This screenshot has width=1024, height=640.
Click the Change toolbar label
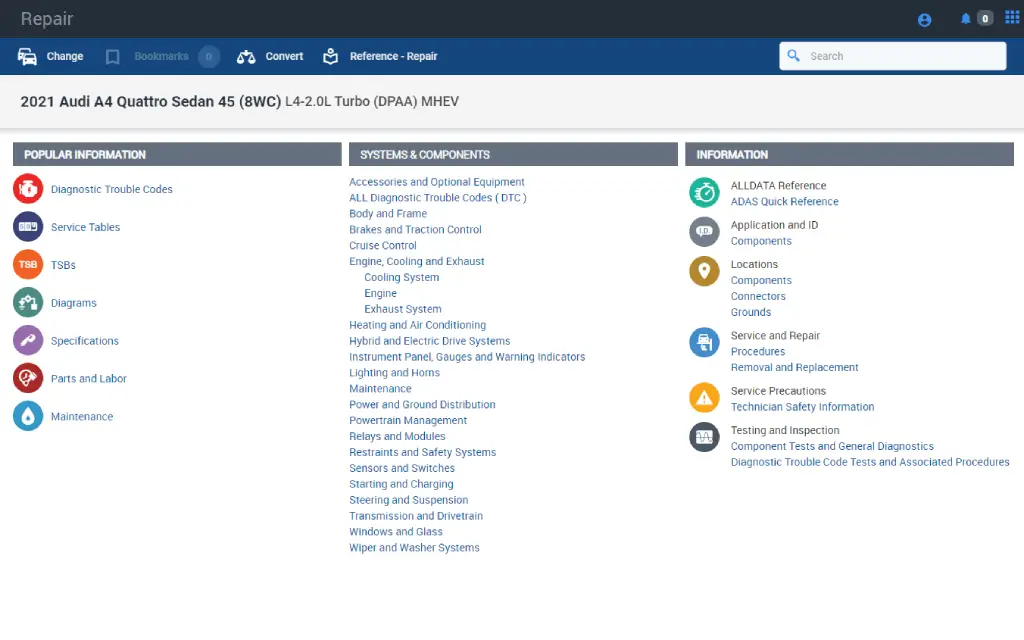pos(65,56)
